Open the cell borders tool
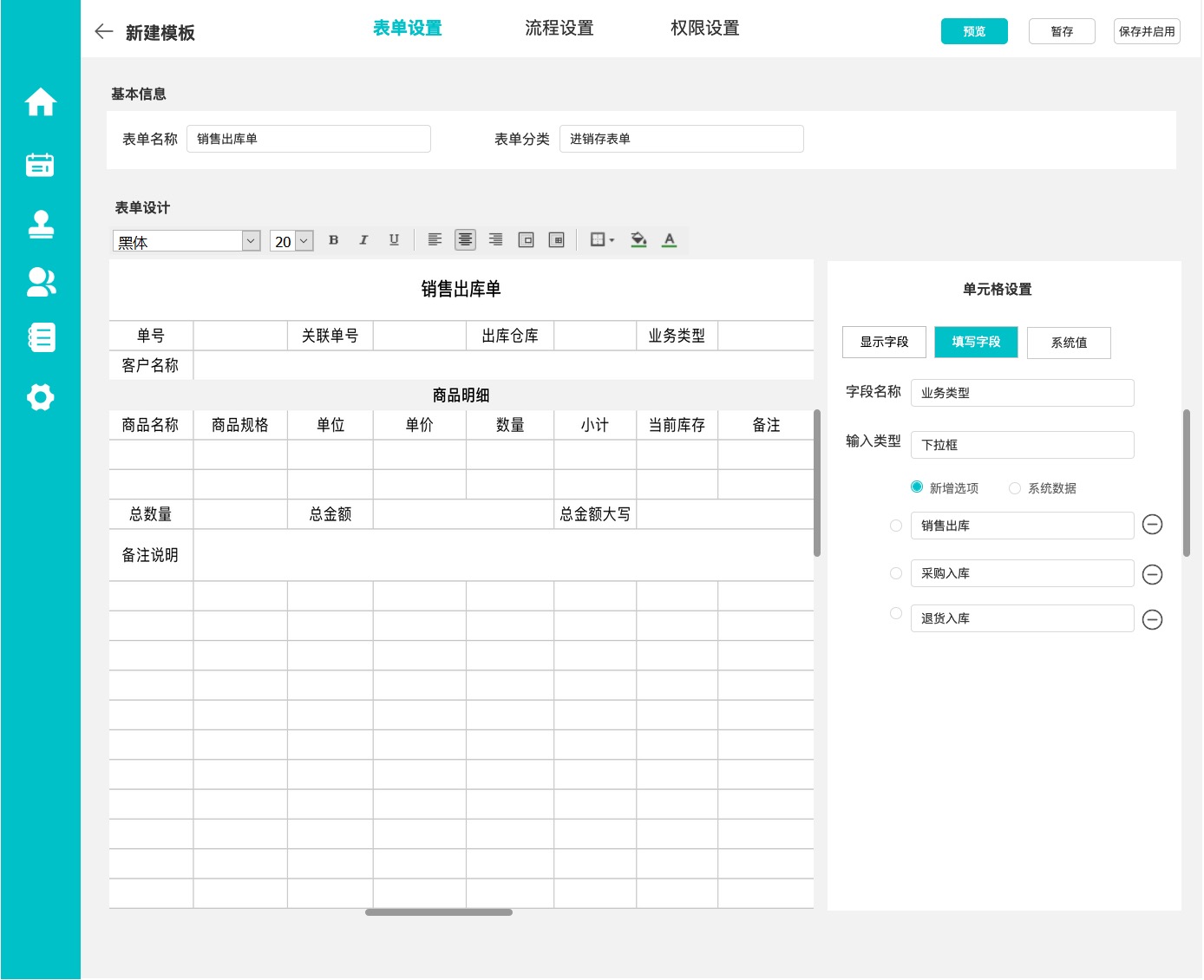Image resolution: width=1204 pixels, height=980 pixels. coord(598,240)
